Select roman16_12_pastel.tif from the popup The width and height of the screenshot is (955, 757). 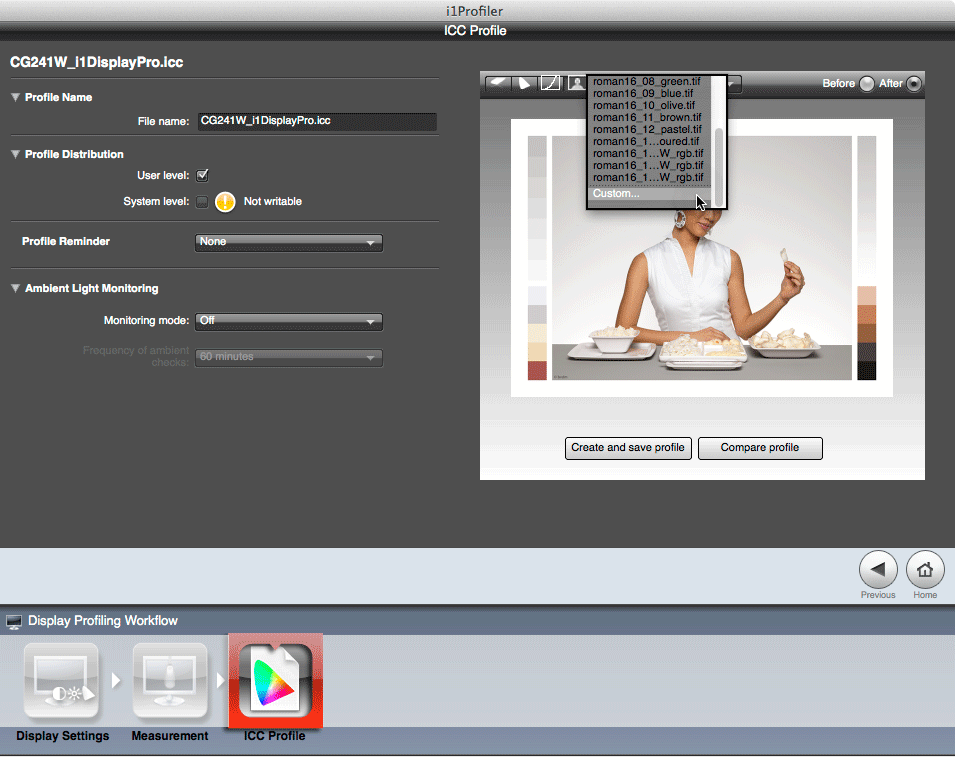(647, 130)
